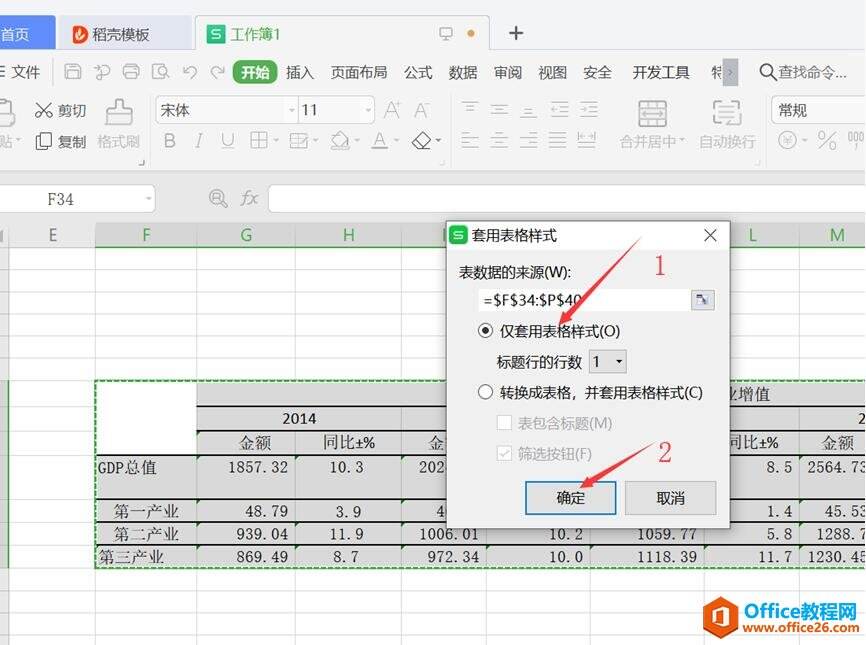Select the 仅套用表格样式 radio button
866x645 pixels.
coord(486,331)
